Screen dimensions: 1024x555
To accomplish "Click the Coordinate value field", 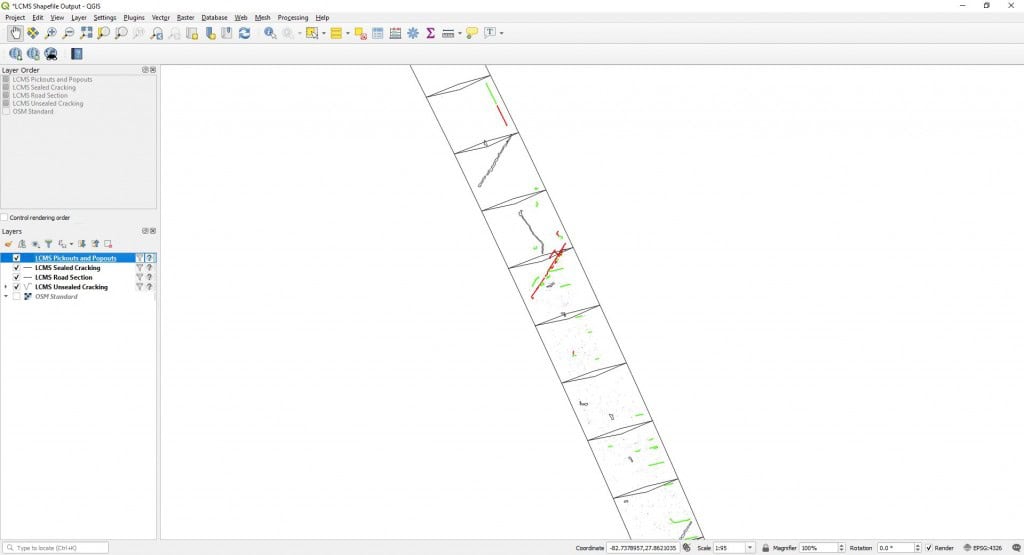I will coord(643,548).
